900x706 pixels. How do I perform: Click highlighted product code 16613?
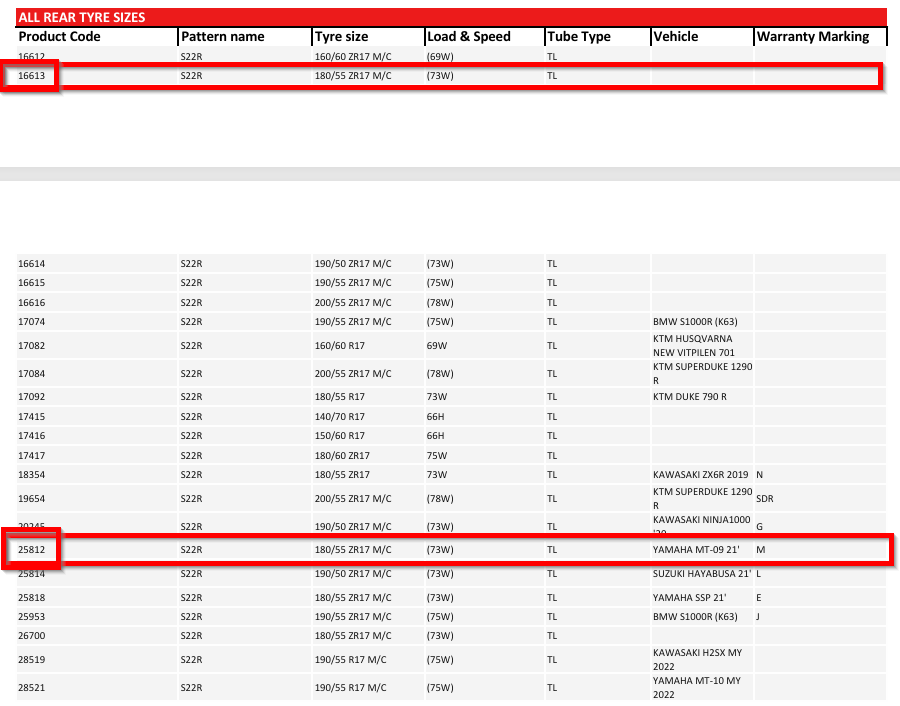(32, 76)
